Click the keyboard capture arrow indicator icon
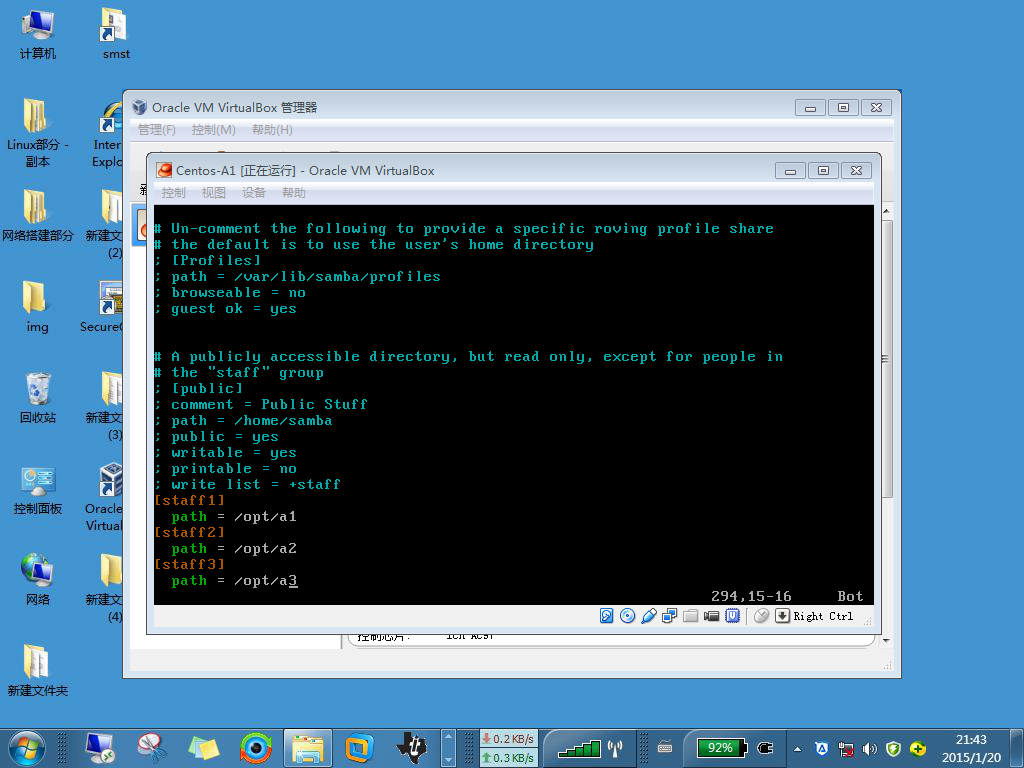Image resolution: width=1024 pixels, height=768 pixels. [x=782, y=616]
